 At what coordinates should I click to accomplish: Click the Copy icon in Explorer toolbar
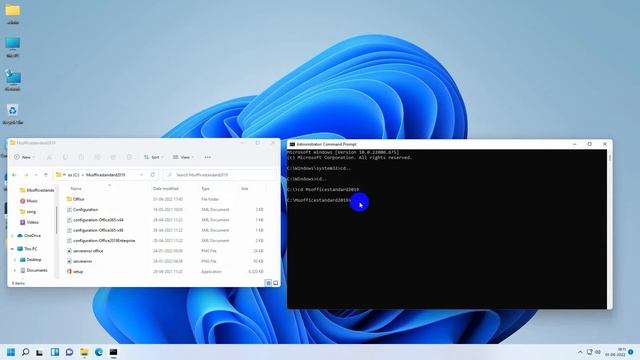(65, 157)
